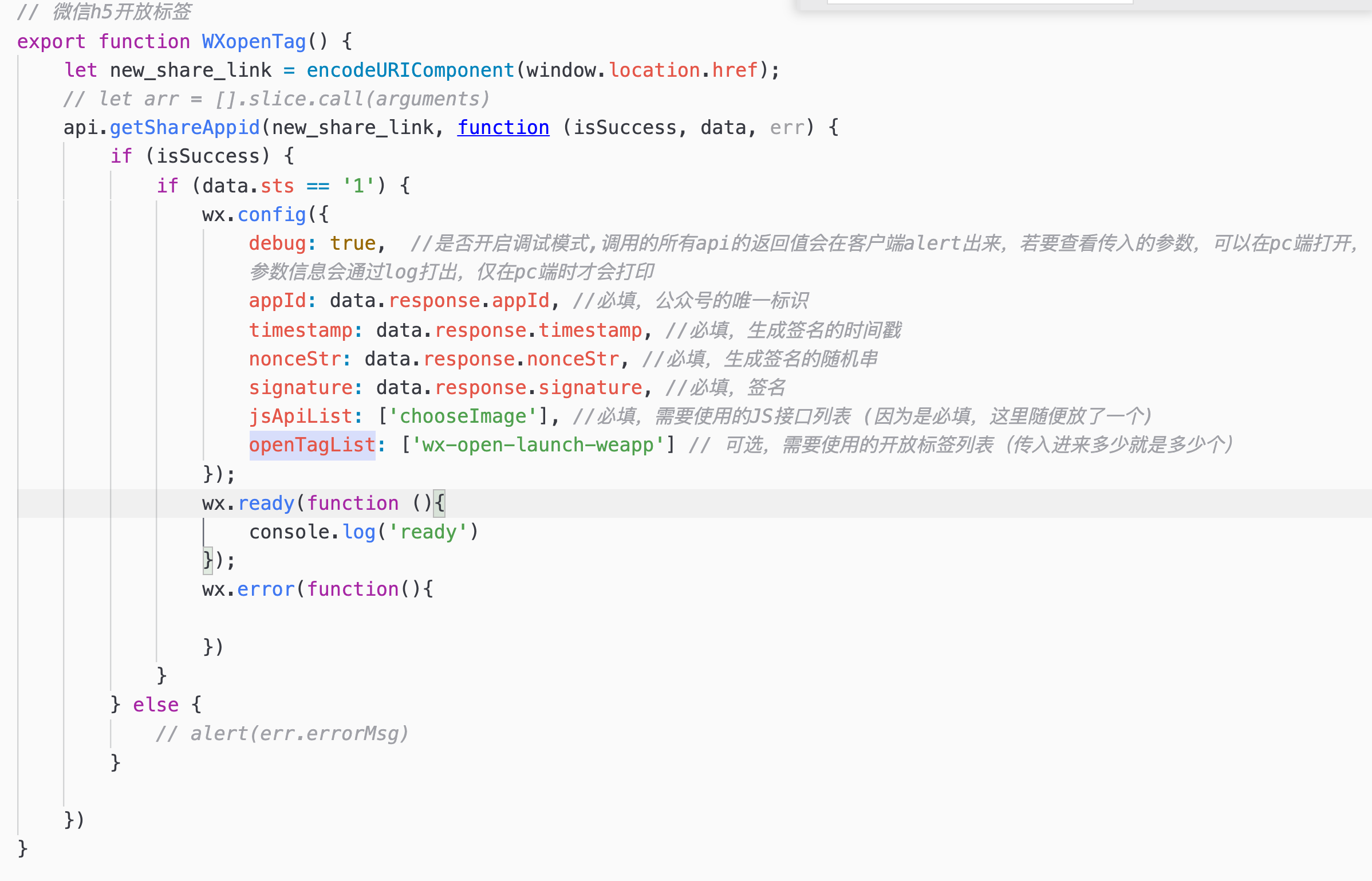1372x881 pixels.
Task: Click the search input box at top
Action: pyautogui.click(x=979, y=2)
